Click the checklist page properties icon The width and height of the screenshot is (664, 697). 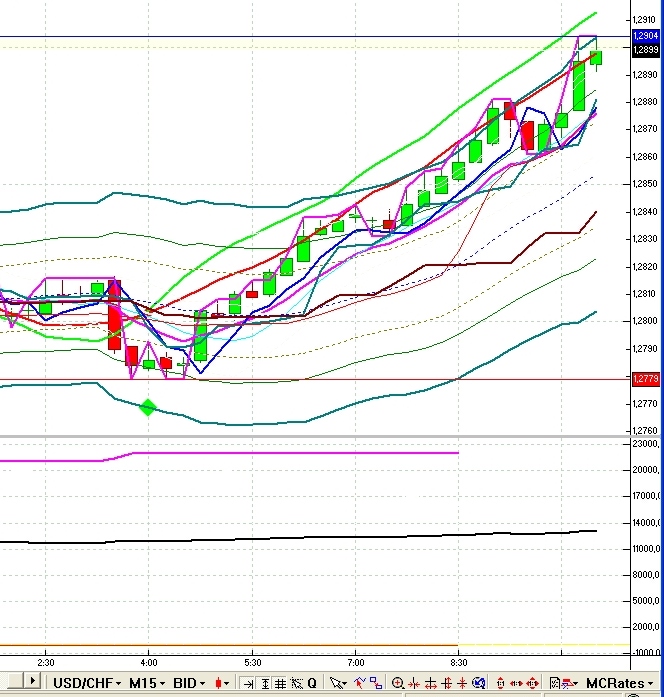point(554,683)
